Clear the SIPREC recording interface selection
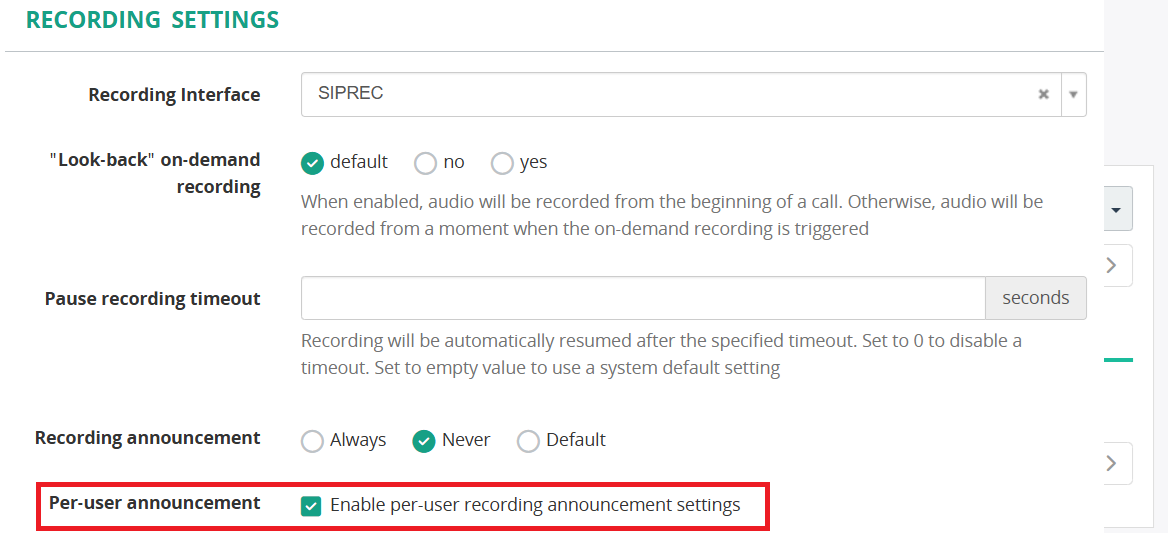Viewport: 1168px width, 544px height. [x=1043, y=94]
